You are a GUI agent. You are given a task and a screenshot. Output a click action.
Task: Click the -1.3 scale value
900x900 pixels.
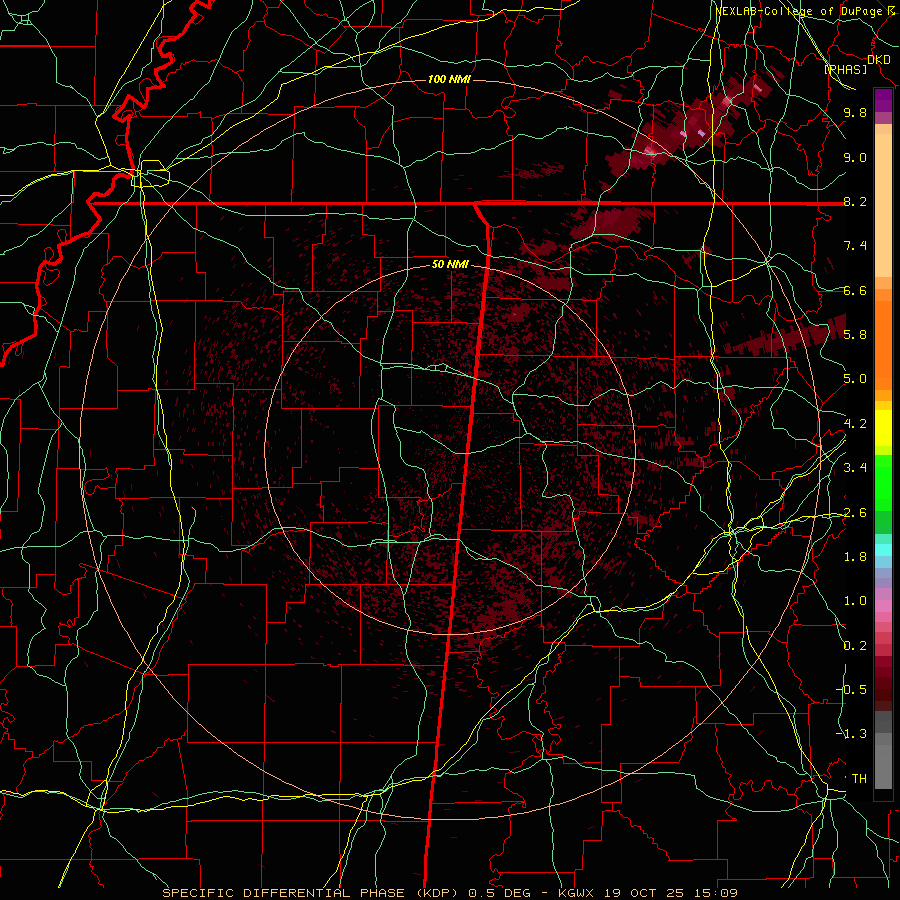(852, 734)
